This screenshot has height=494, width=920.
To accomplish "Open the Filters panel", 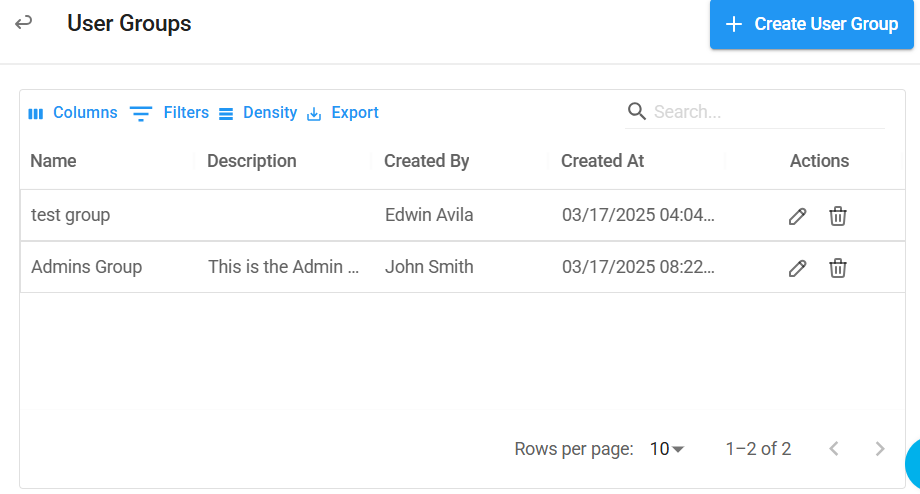I will click(x=169, y=113).
